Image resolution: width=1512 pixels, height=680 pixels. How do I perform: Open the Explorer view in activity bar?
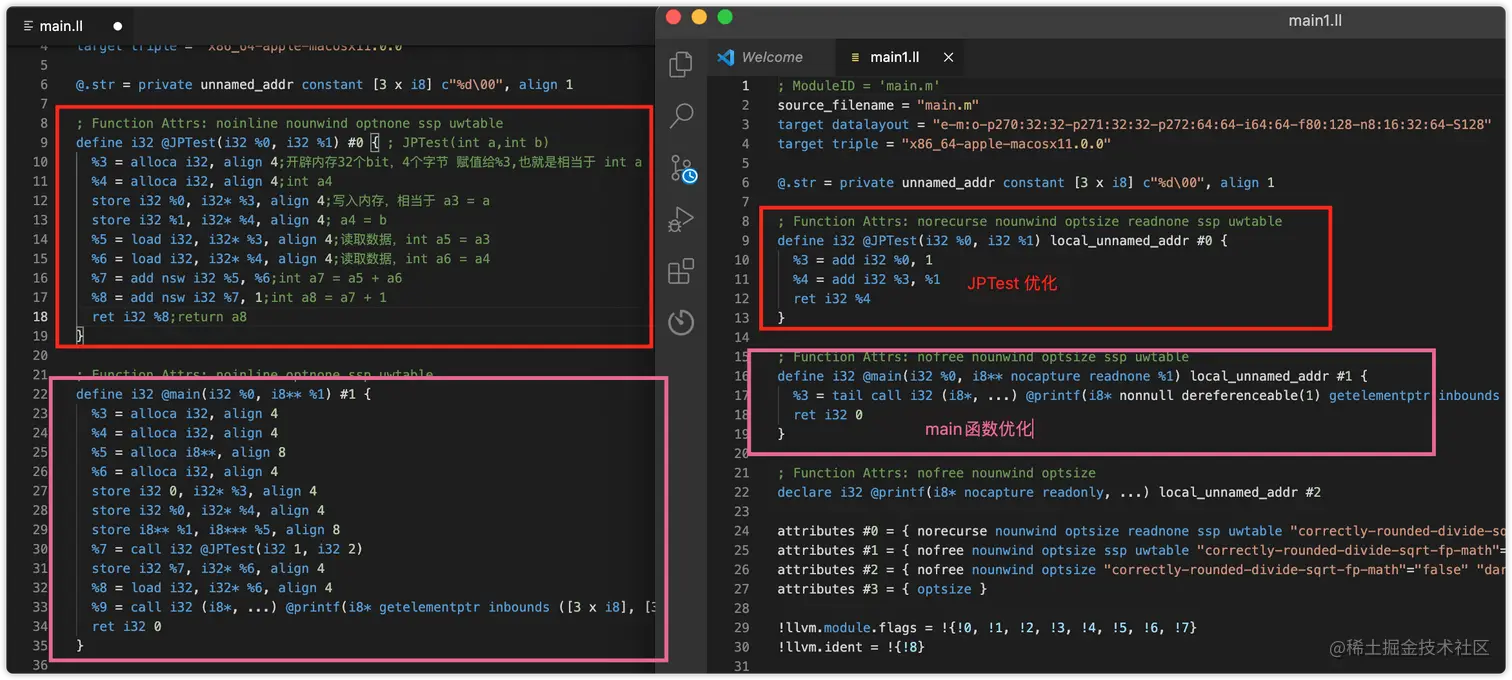click(x=681, y=64)
